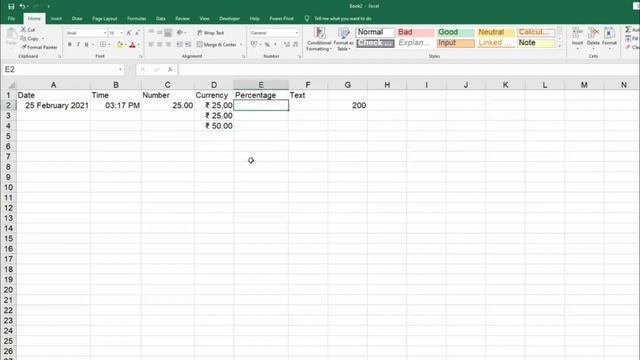Apply the Note cell style

point(536,43)
